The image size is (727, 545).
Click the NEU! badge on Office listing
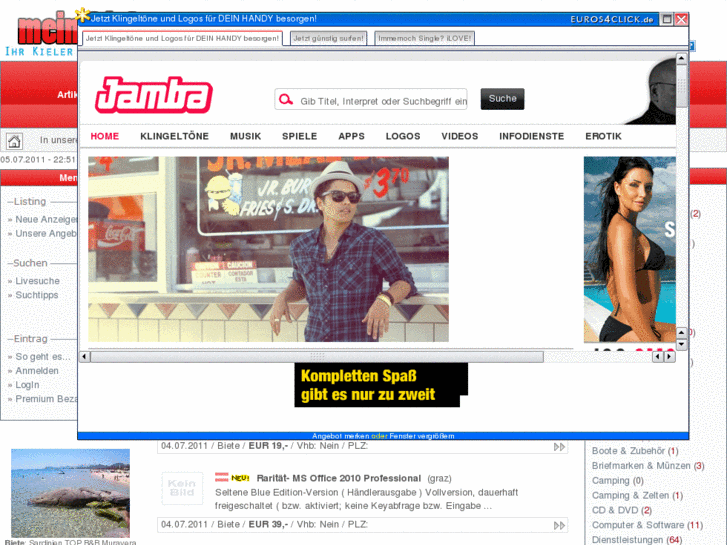240,478
